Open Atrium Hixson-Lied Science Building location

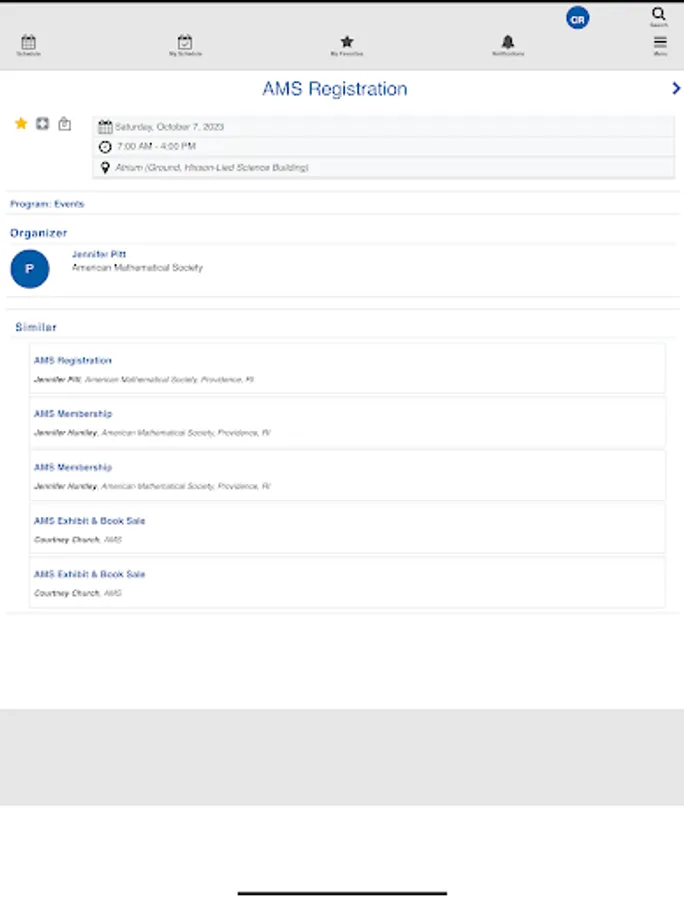click(x=212, y=168)
